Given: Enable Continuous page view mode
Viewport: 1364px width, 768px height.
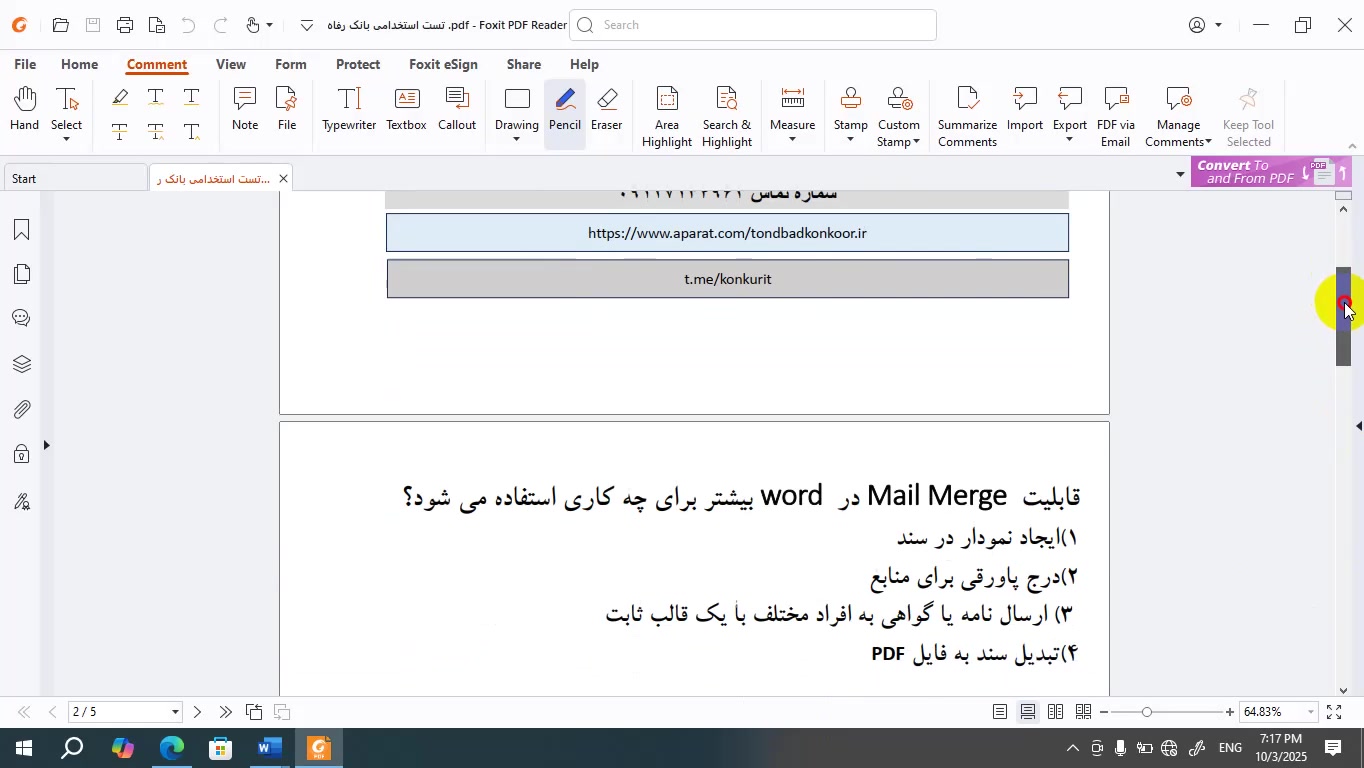Looking at the screenshot, I should [1028, 712].
